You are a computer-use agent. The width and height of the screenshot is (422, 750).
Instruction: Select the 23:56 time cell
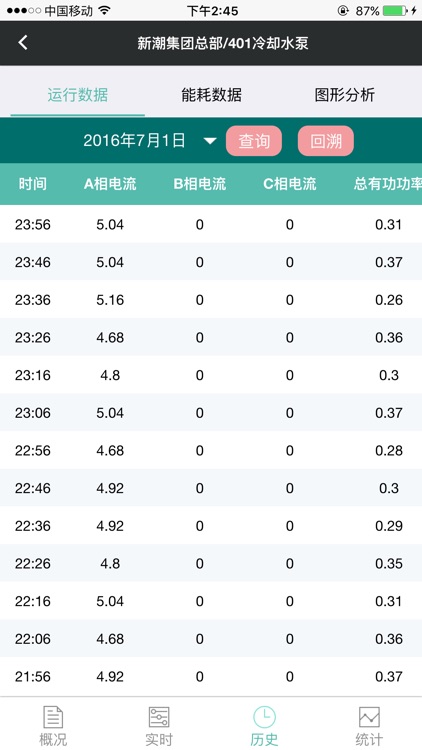pyautogui.click(x=33, y=224)
